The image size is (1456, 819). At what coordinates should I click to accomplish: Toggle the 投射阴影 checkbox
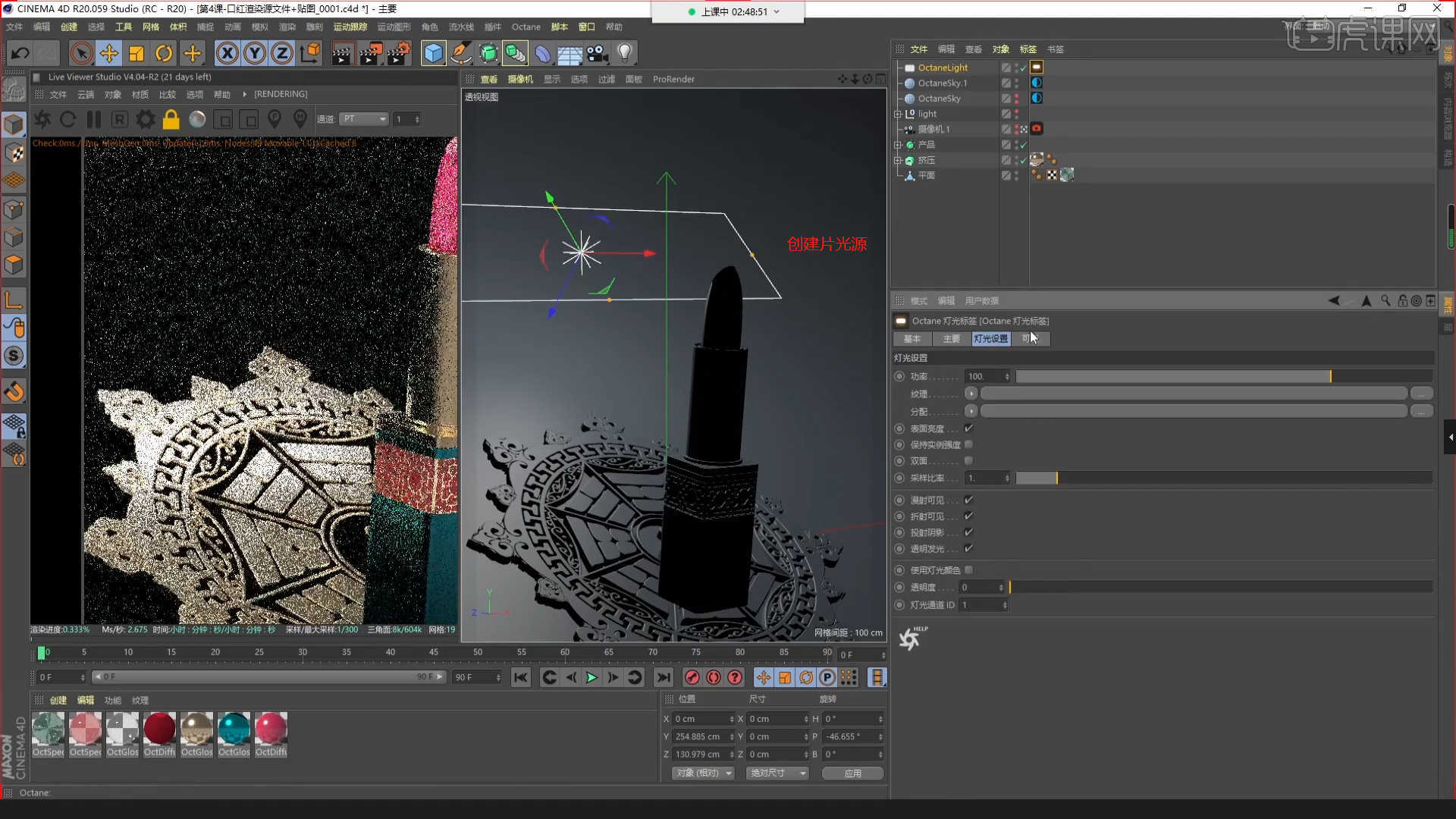[968, 532]
